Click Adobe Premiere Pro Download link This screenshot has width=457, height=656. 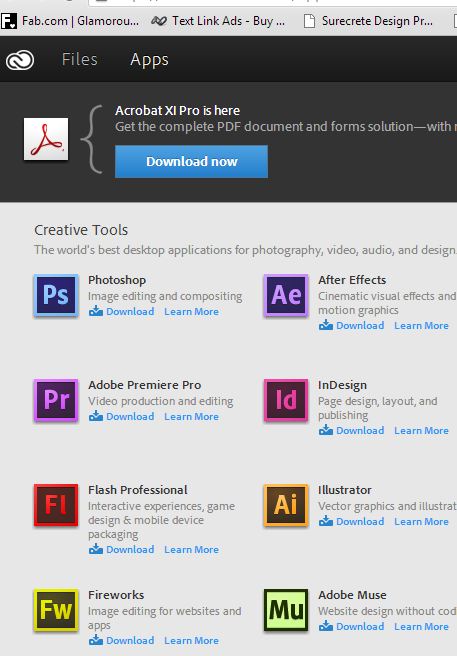tap(130, 417)
